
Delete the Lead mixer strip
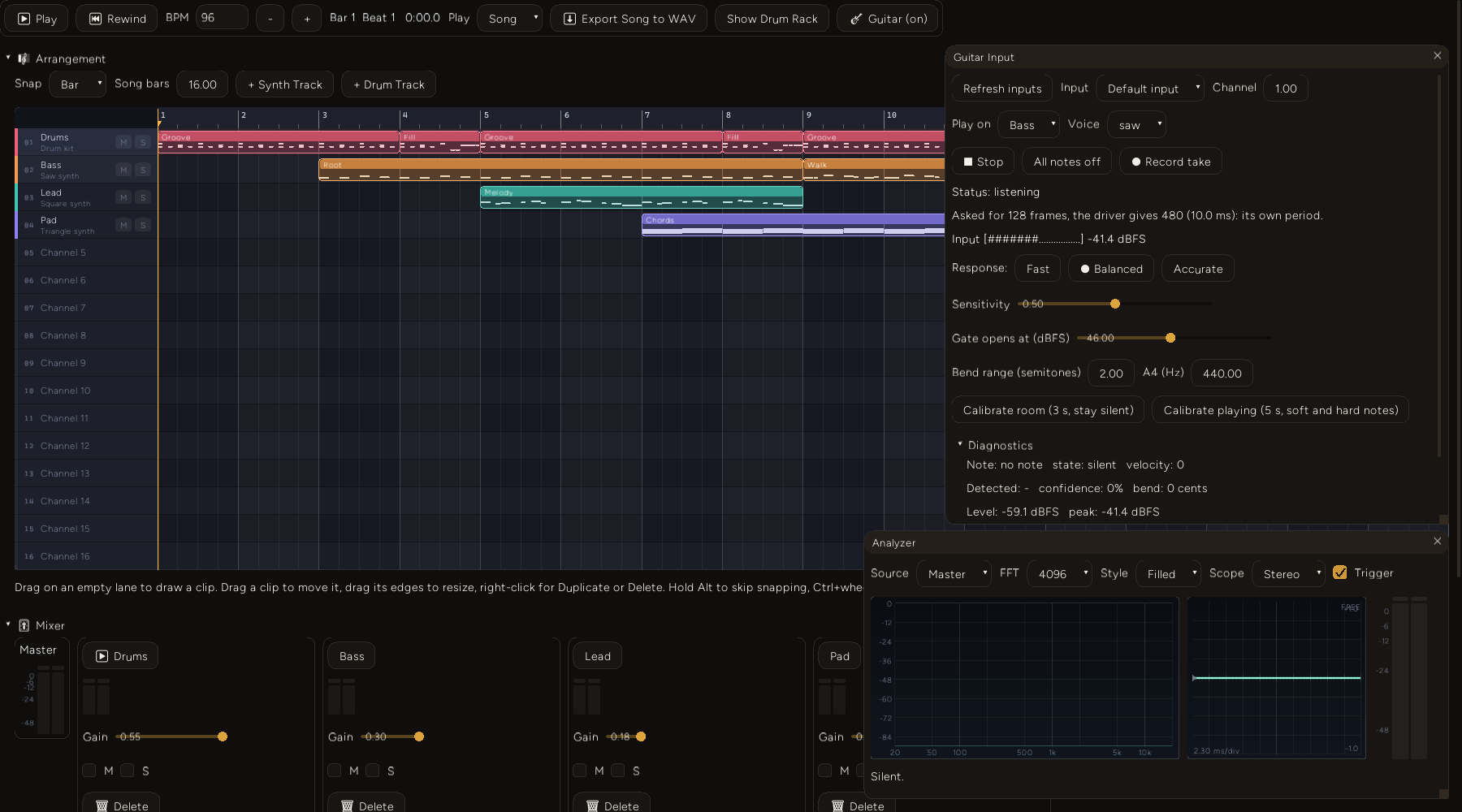click(x=612, y=802)
